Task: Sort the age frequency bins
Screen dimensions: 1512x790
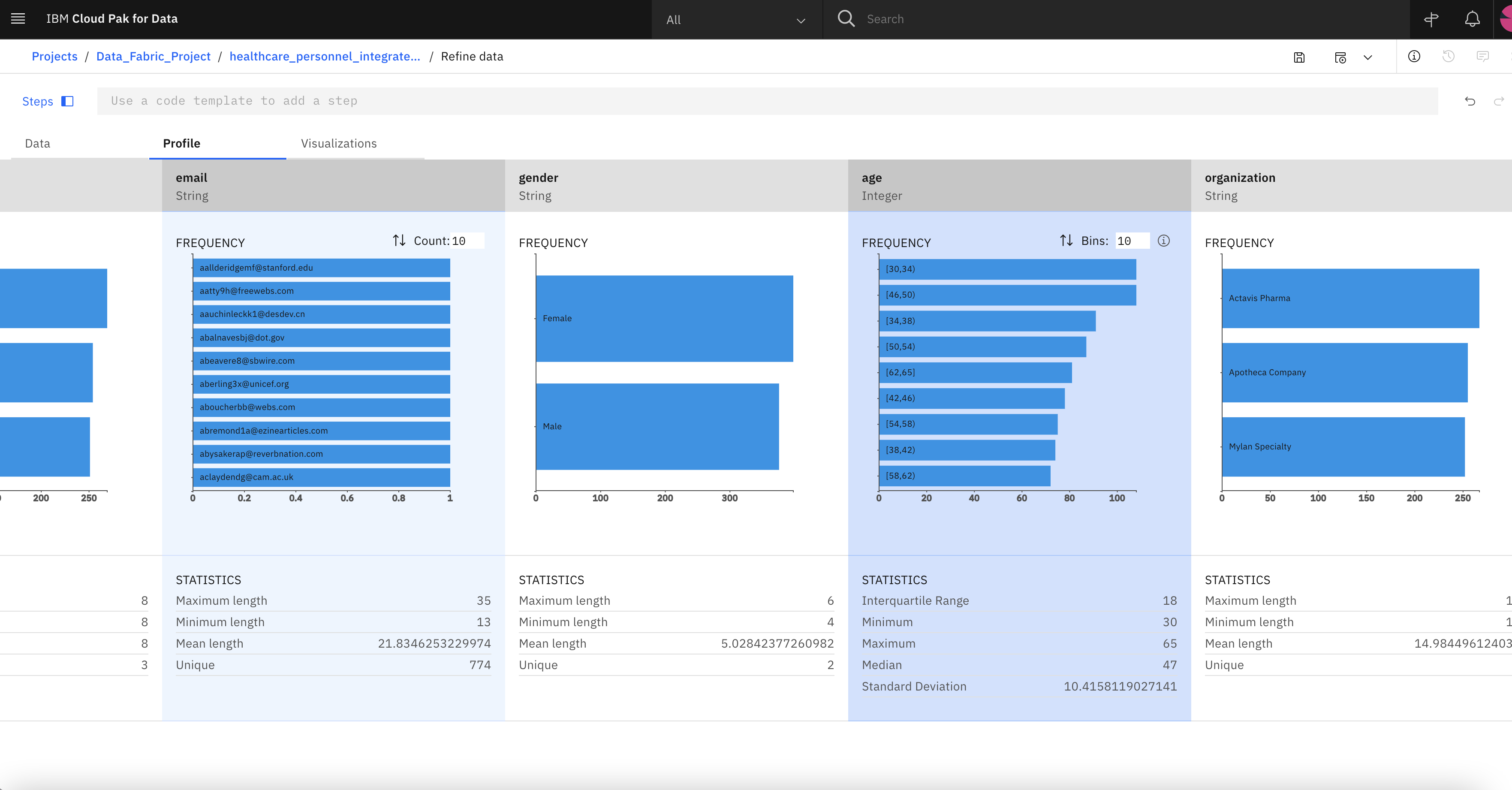Action: click(x=1066, y=241)
